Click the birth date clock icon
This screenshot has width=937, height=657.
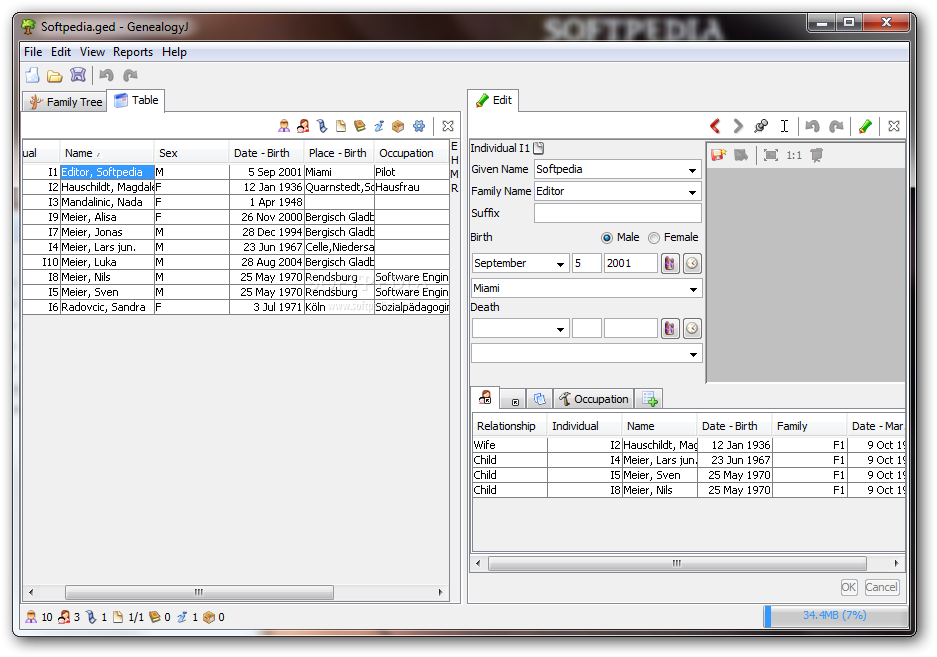(x=692, y=264)
